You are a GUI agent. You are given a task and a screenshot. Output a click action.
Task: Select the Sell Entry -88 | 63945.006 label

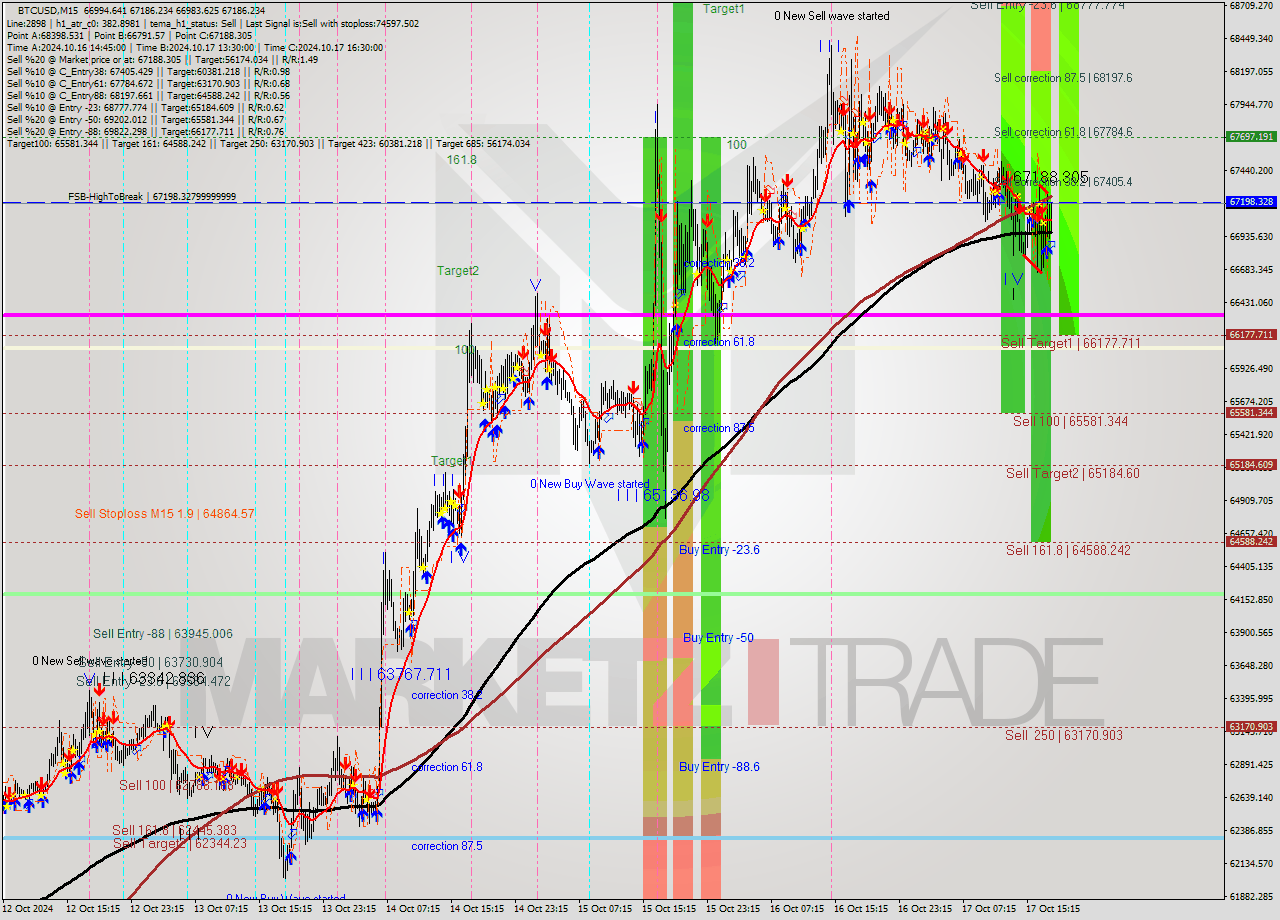tap(163, 634)
